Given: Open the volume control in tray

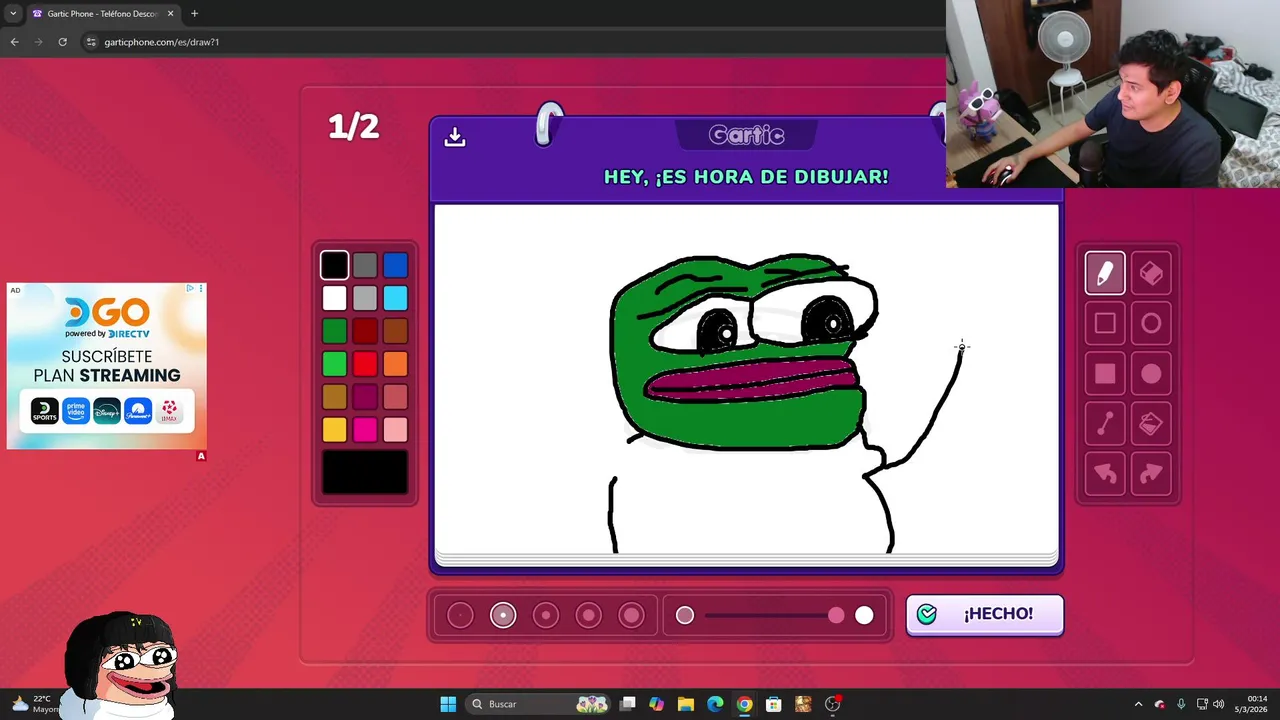Looking at the screenshot, I should pos(1218,704).
